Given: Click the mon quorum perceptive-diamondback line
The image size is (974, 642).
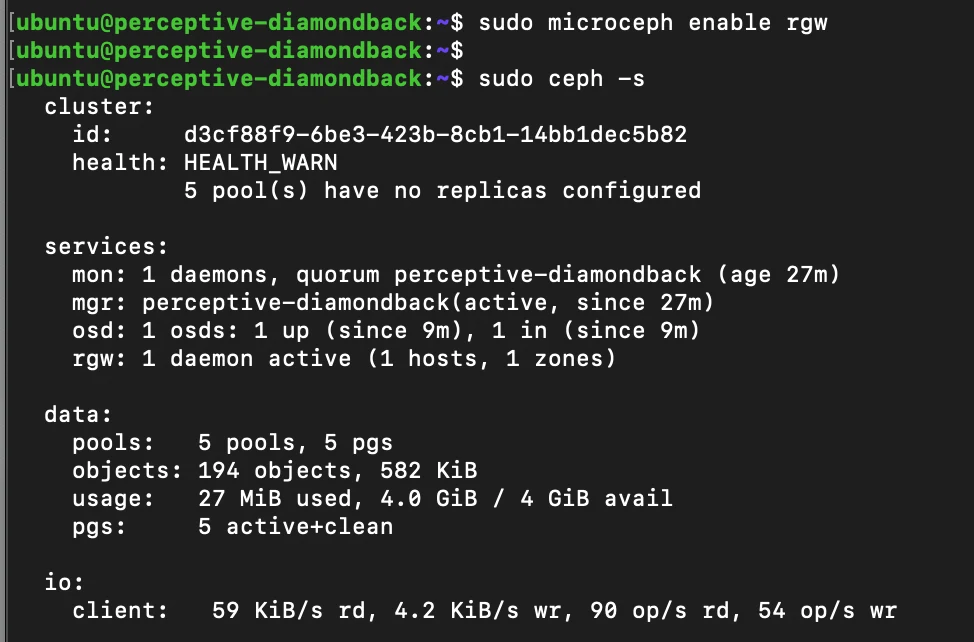Looking at the screenshot, I should pyautogui.click(x=456, y=274).
